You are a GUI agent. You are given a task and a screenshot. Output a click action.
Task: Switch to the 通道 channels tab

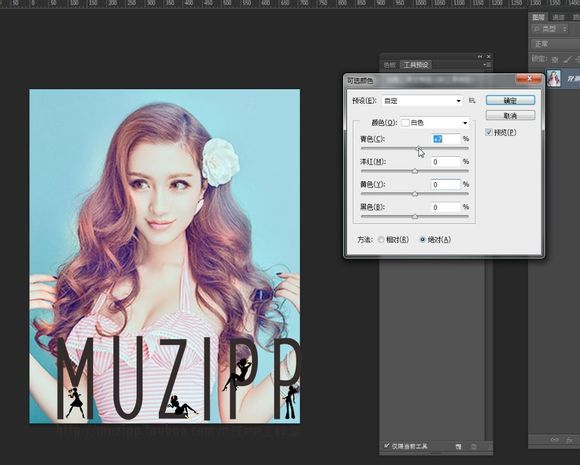coord(558,17)
